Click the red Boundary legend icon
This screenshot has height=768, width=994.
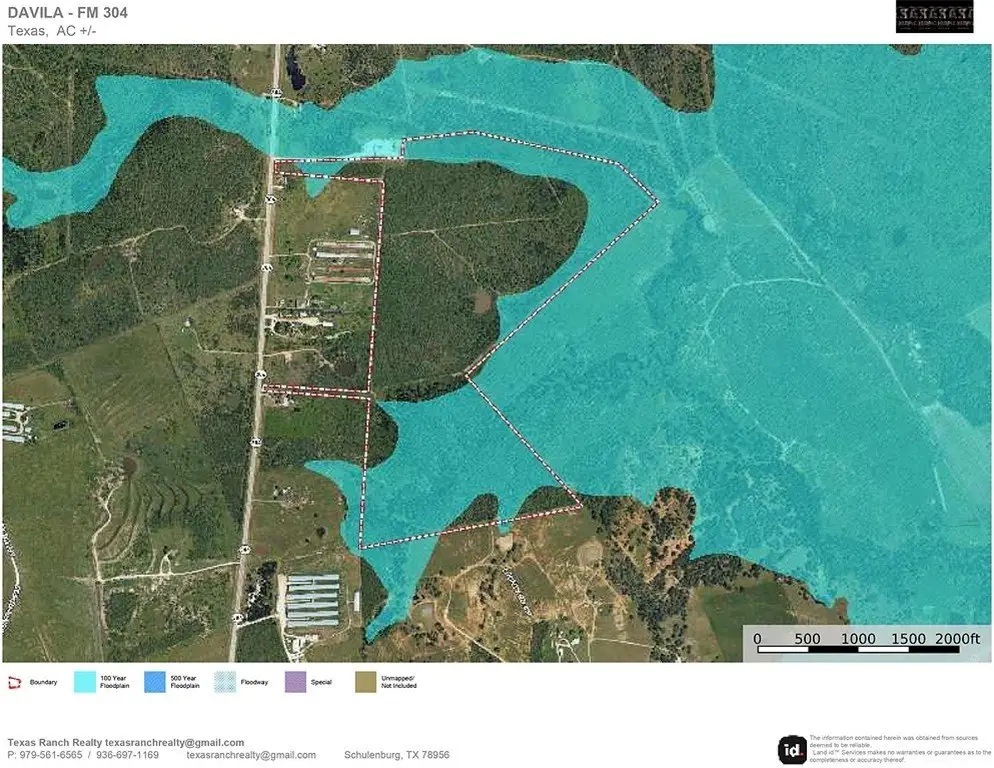point(14,682)
